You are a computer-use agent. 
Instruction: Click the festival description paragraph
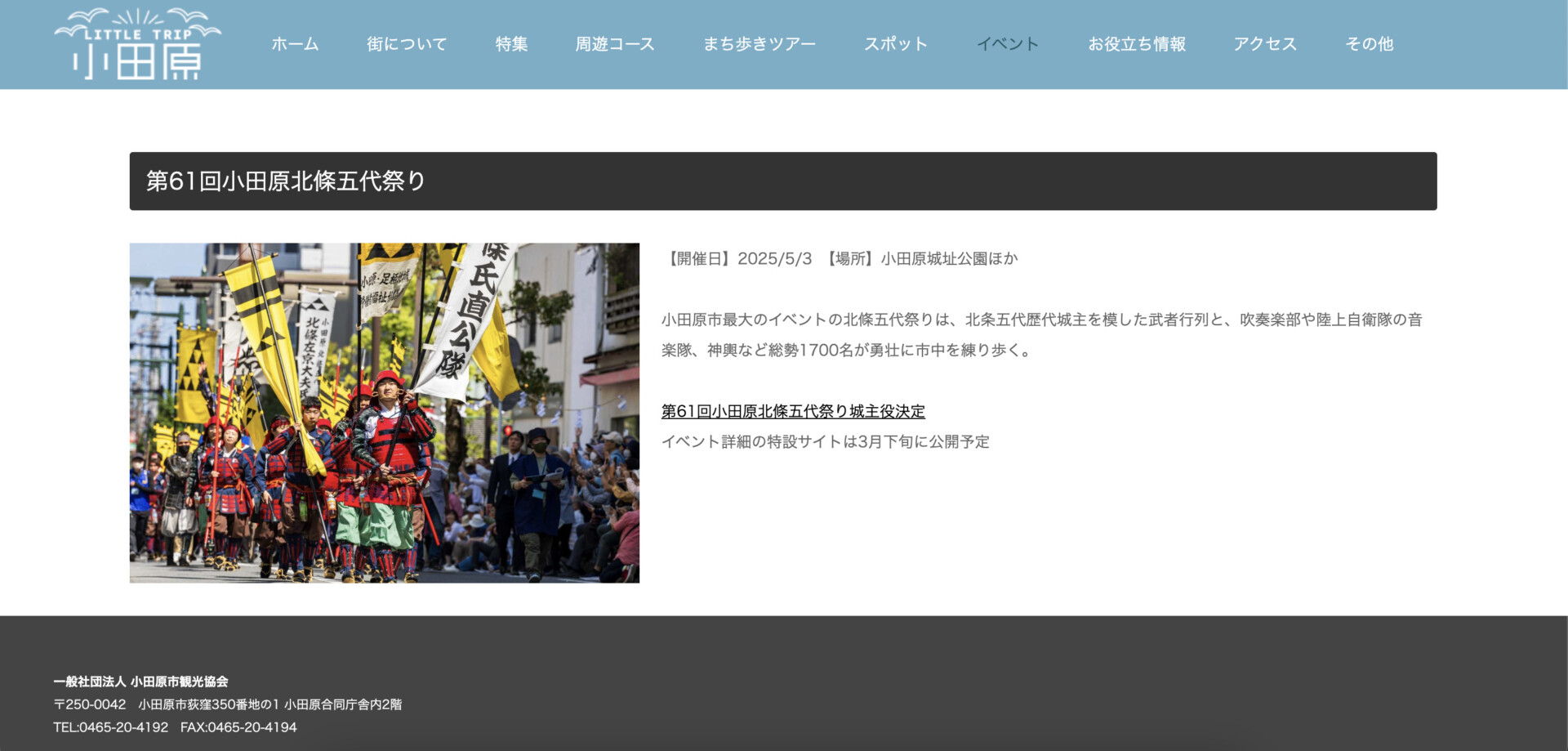(1041, 335)
